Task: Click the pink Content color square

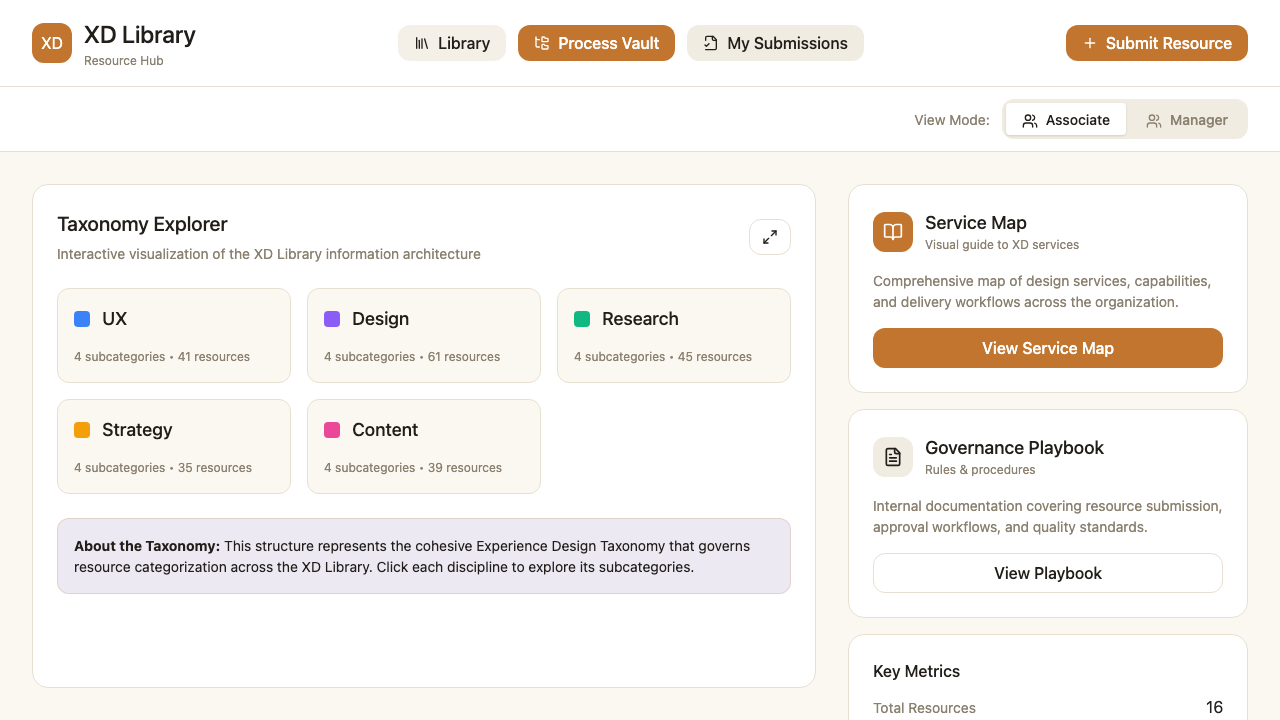Action: tap(332, 430)
